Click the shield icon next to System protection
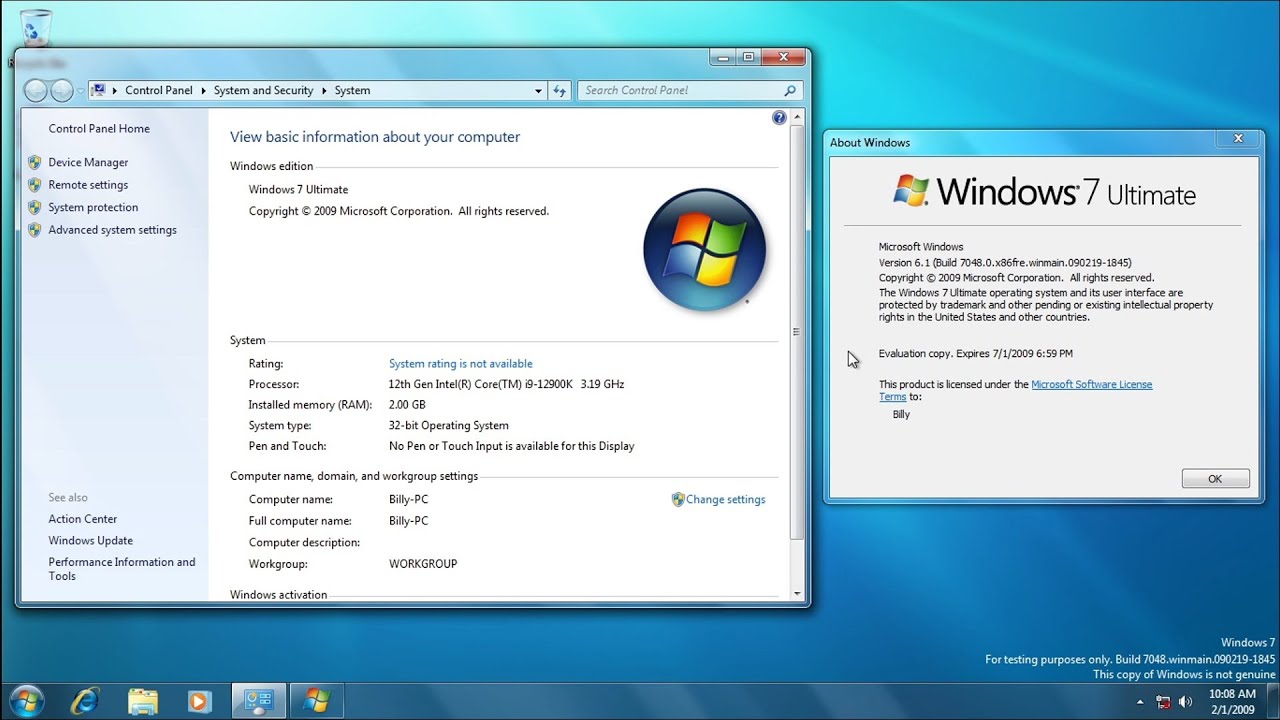Screen dimensions: 1280x720 34,207
